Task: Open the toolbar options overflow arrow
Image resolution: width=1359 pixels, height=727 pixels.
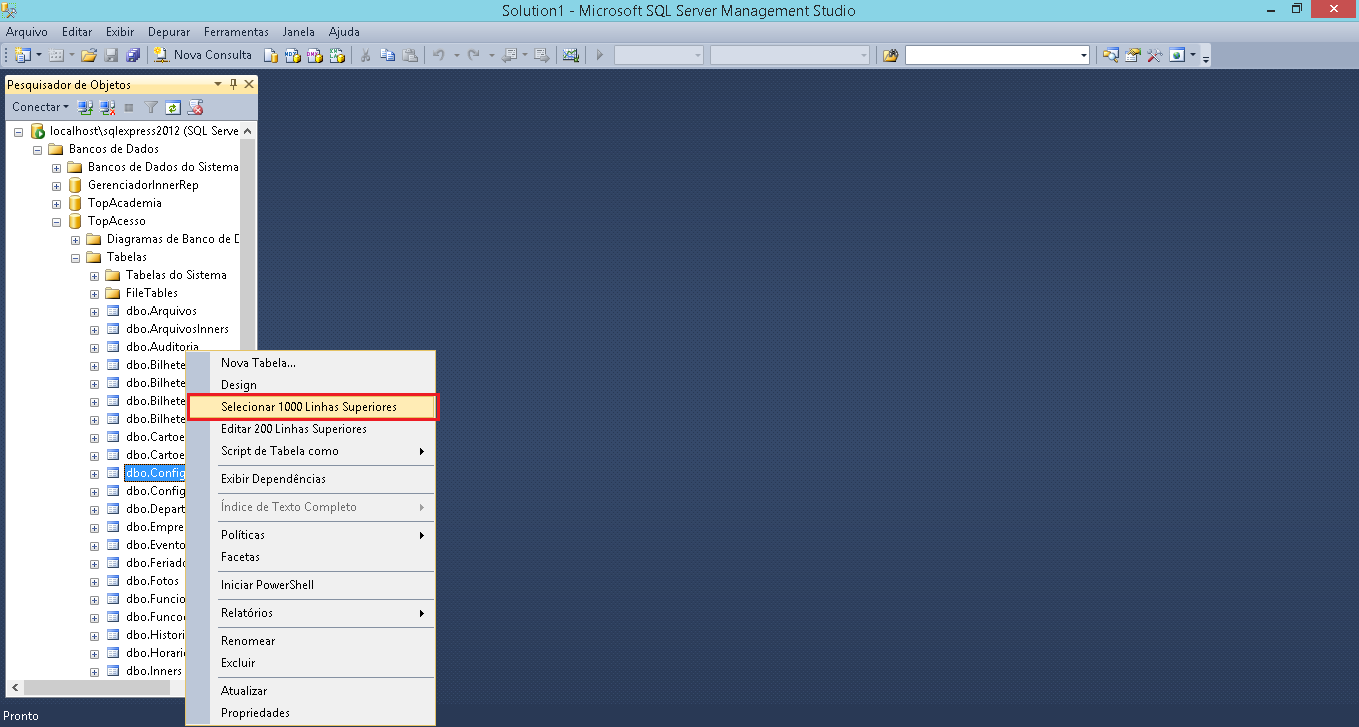Action: [x=1206, y=57]
